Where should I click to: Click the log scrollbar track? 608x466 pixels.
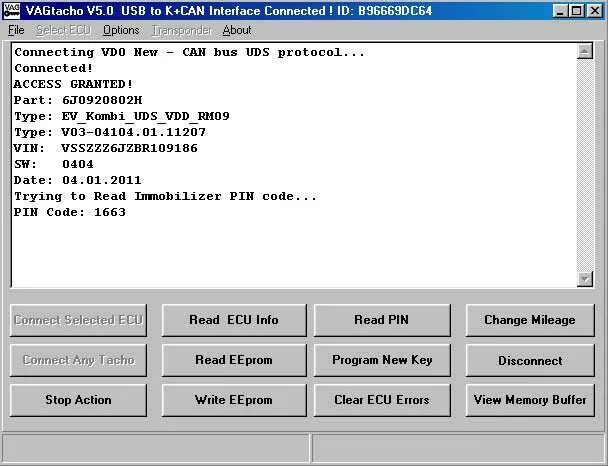(585, 166)
